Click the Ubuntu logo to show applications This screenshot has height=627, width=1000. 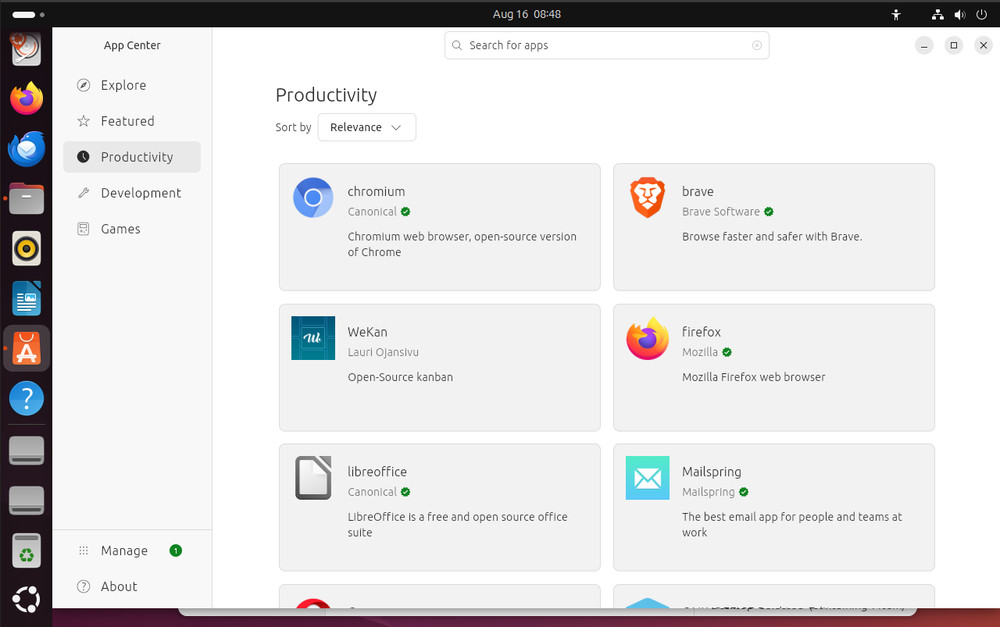tap(25, 599)
